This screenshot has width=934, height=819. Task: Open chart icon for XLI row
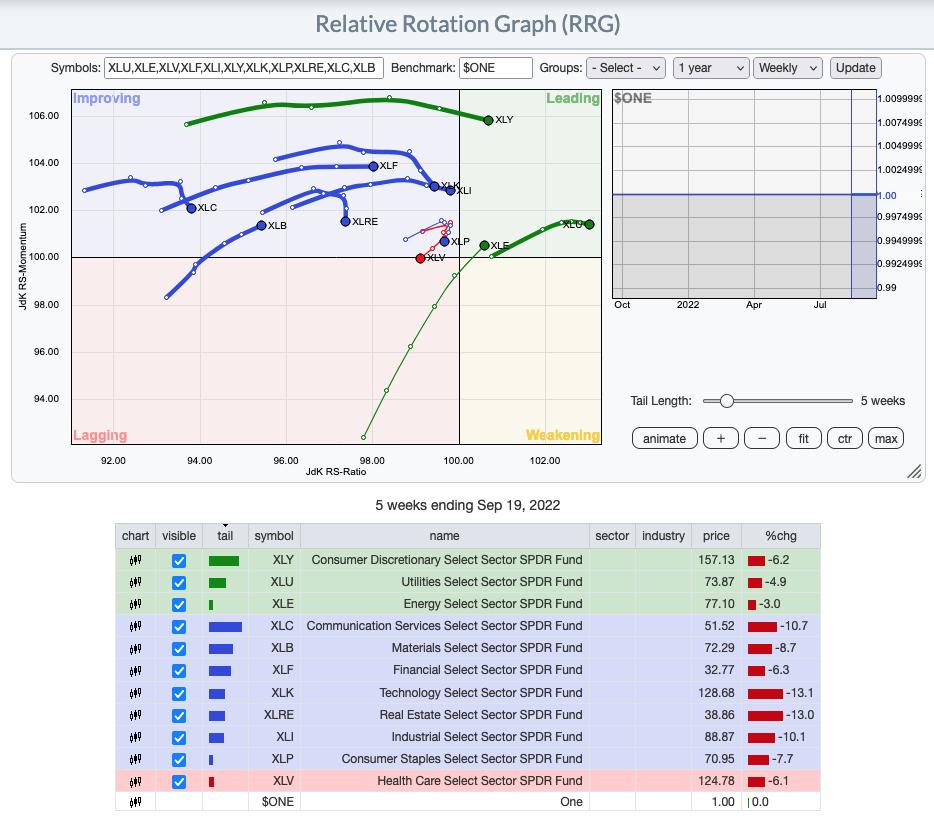(x=135, y=737)
